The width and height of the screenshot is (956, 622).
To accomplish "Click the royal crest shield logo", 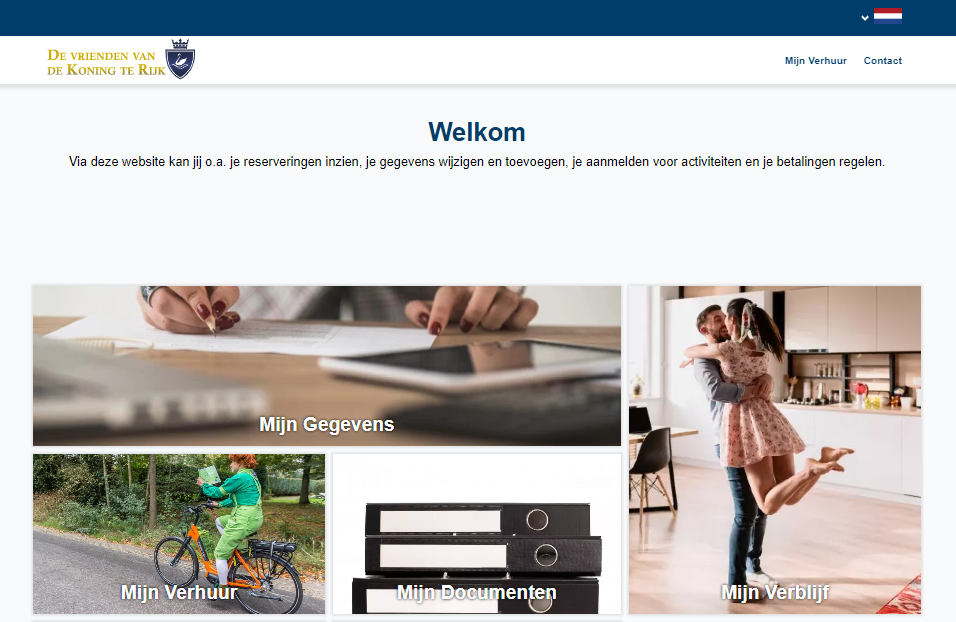I will 180,59.
